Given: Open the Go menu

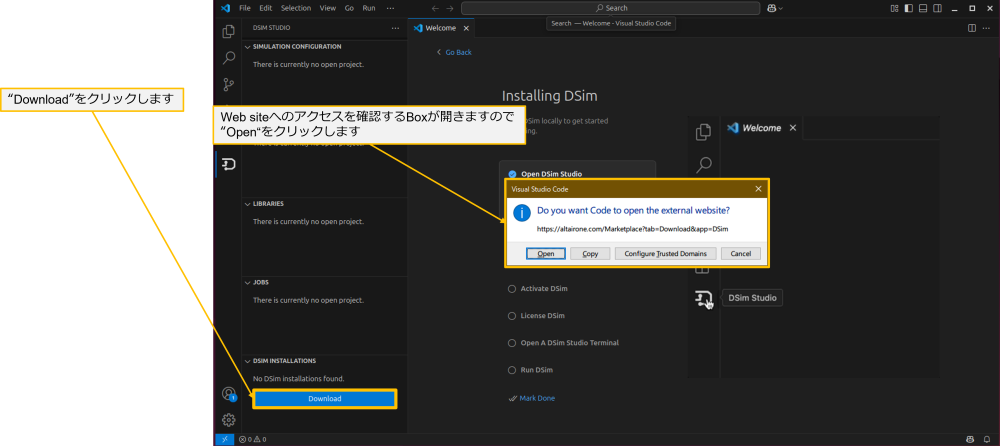Looking at the screenshot, I should [x=349, y=8].
